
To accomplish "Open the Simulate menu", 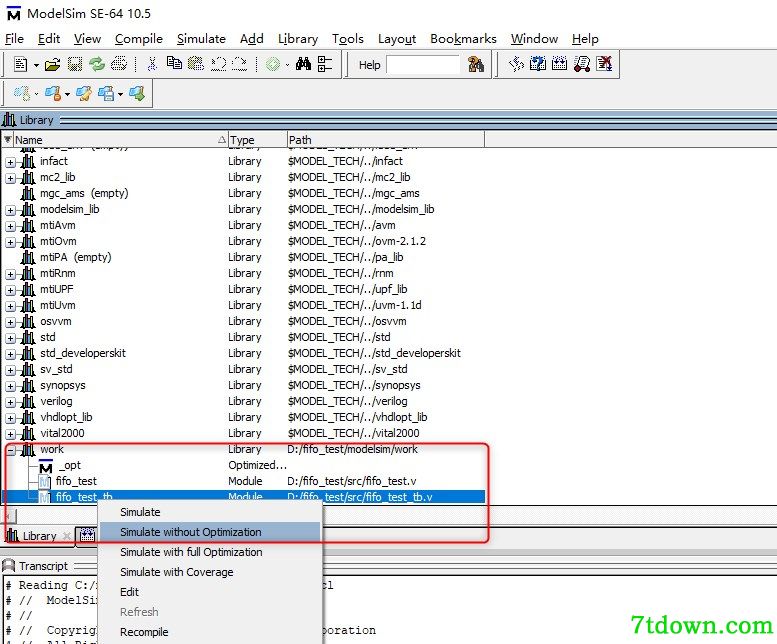I will coord(201,39).
